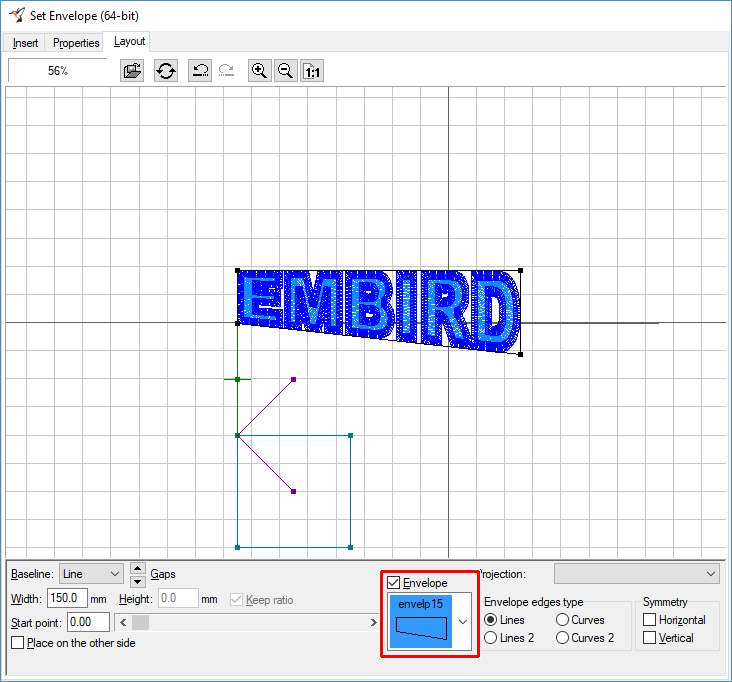Click the Start point scrollbar track

[250, 623]
